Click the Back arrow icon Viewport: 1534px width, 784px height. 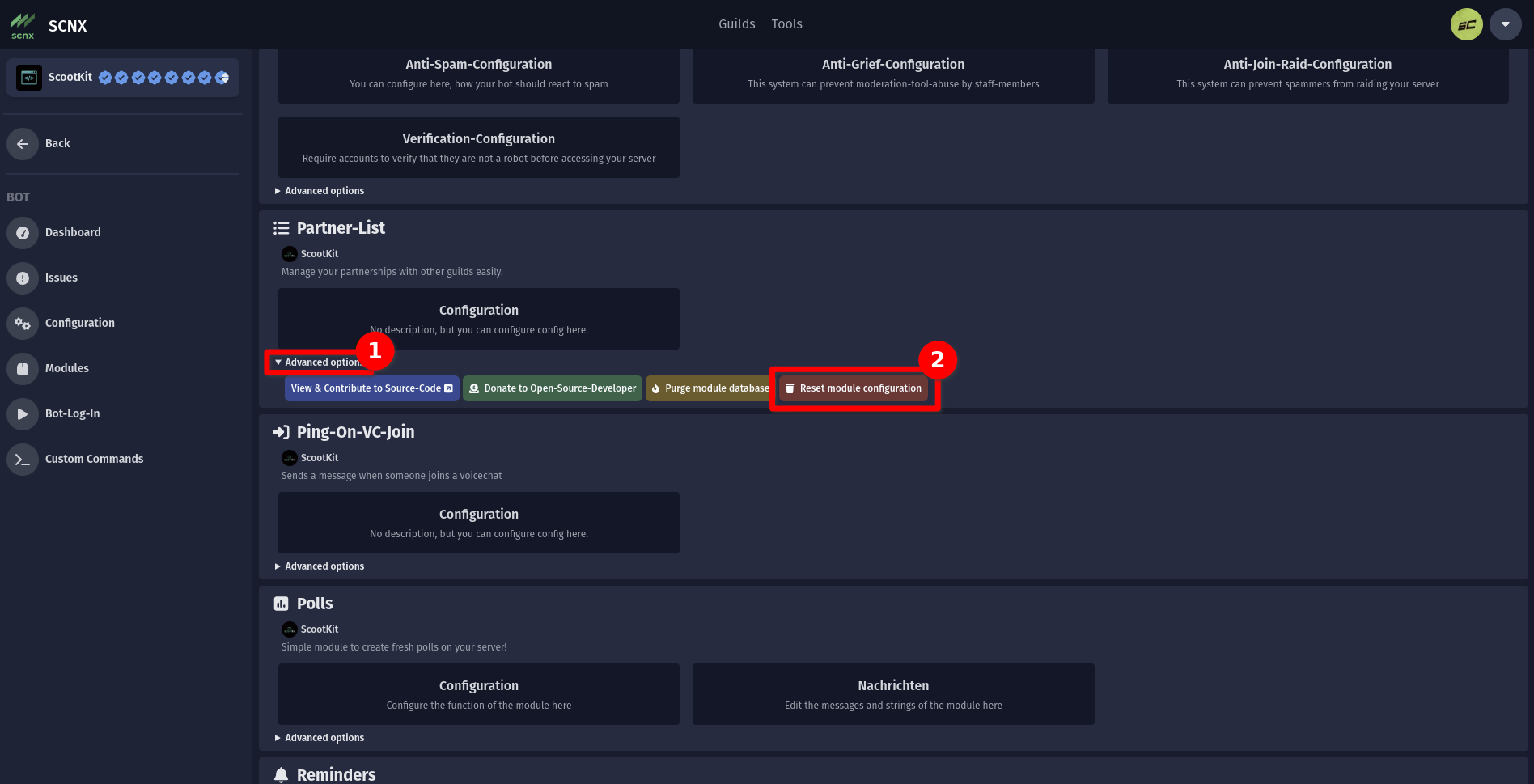(23, 144)
